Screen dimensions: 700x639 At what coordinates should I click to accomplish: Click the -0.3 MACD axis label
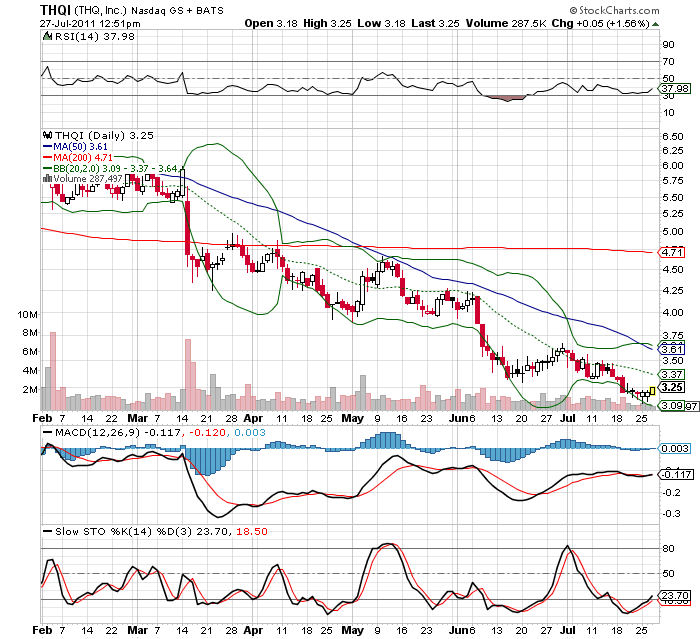click(x=671, y=514)
